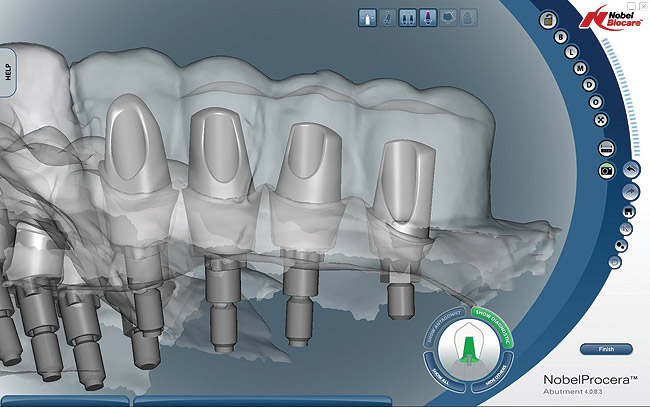Click the padlock lock view icon
This screenshot has width=650, height=407.
546,19
